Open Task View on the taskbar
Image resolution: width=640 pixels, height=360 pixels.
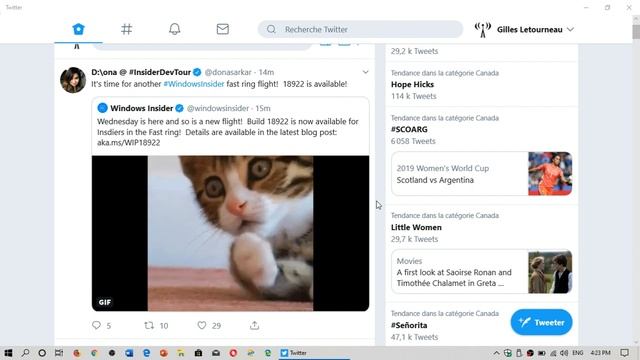tap(59, 353)
